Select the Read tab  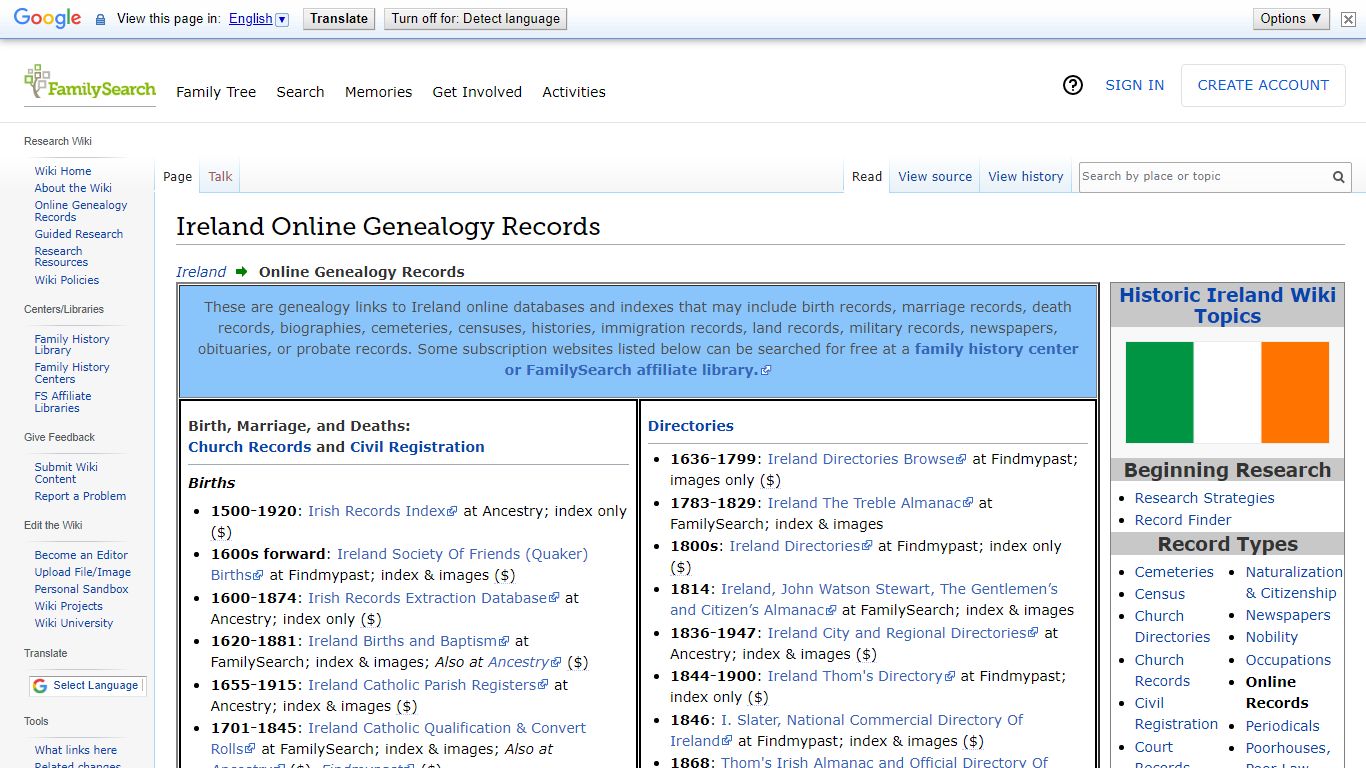point(867,177)
